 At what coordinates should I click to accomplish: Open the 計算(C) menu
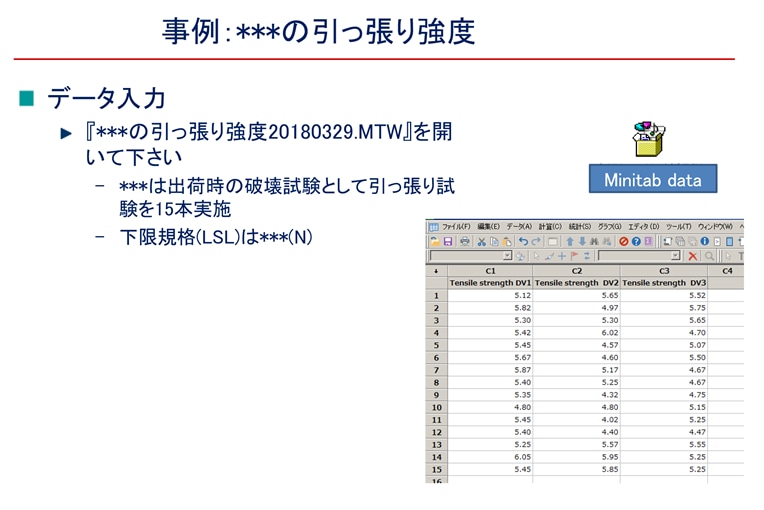[550, 227]
